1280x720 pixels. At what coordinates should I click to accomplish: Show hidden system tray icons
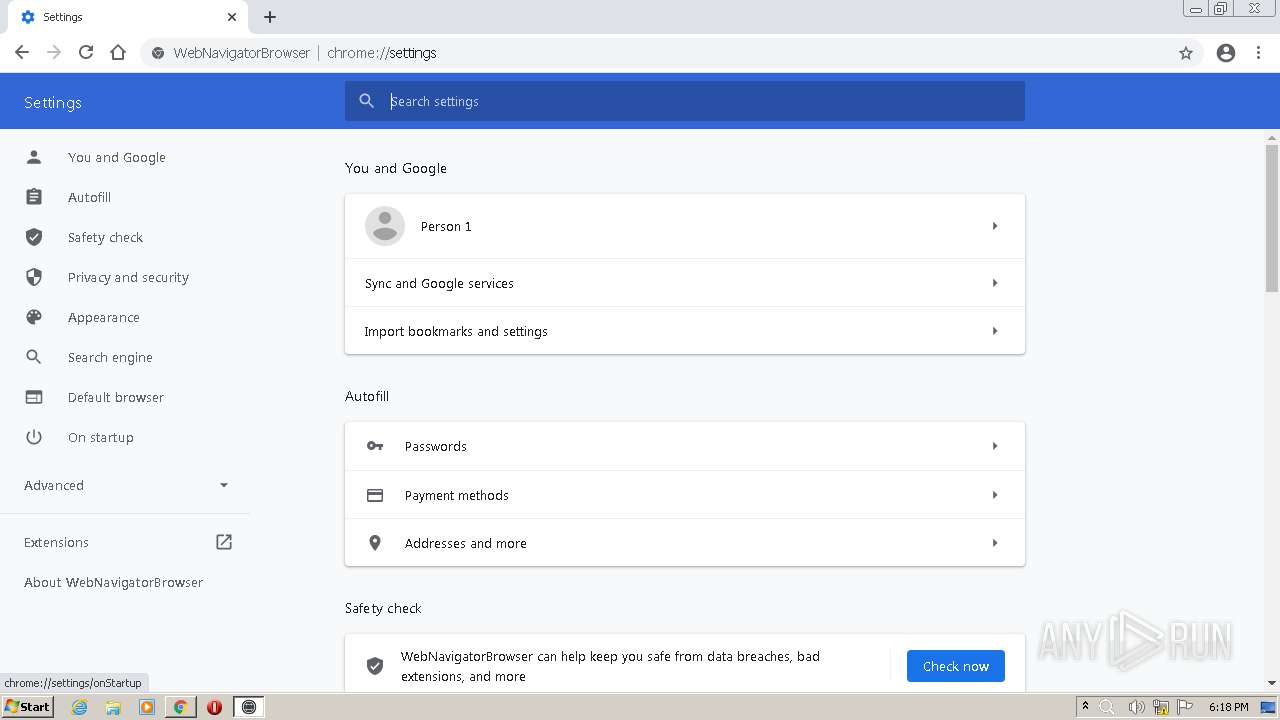(x=1085, y=707)
